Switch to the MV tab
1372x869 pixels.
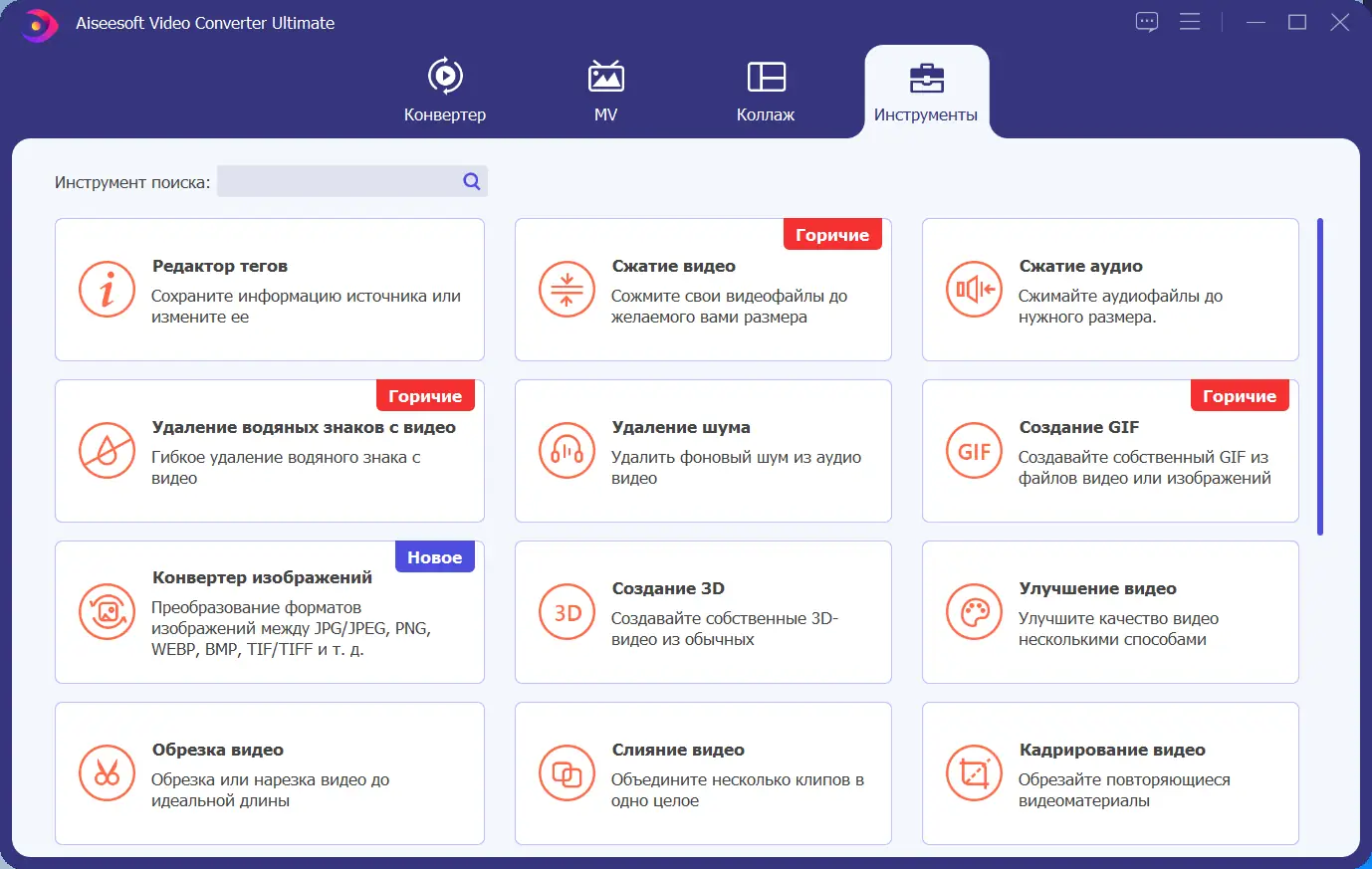605,90
